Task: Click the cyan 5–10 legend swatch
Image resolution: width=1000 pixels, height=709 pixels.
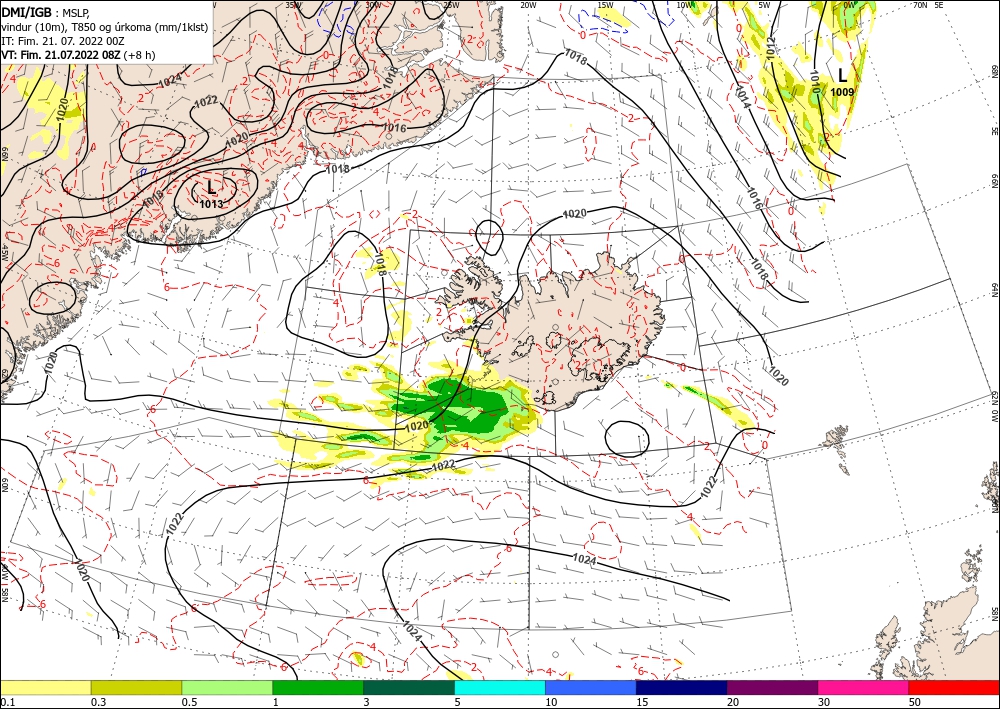Action: point(500,687)
